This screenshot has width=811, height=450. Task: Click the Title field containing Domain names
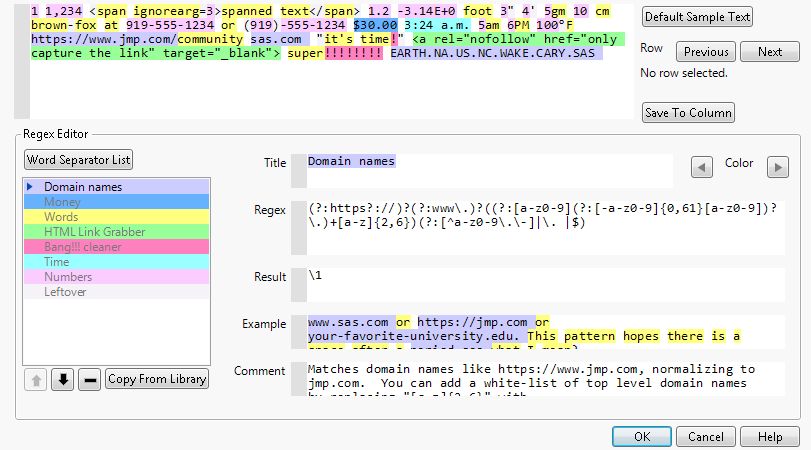click(490, 170)
